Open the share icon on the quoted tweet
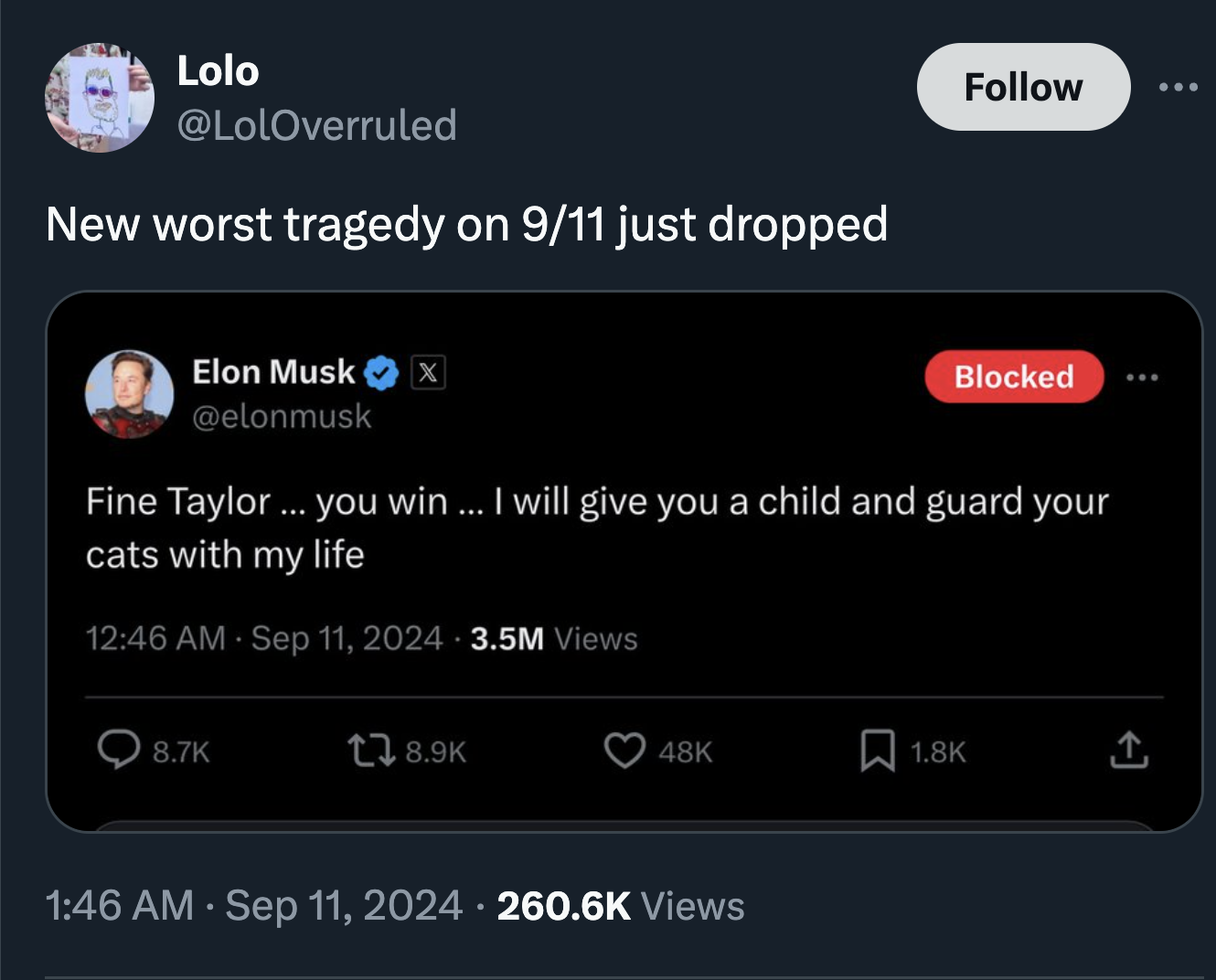This screenshot has height=980, width=1216. [x=1130, y=751]
